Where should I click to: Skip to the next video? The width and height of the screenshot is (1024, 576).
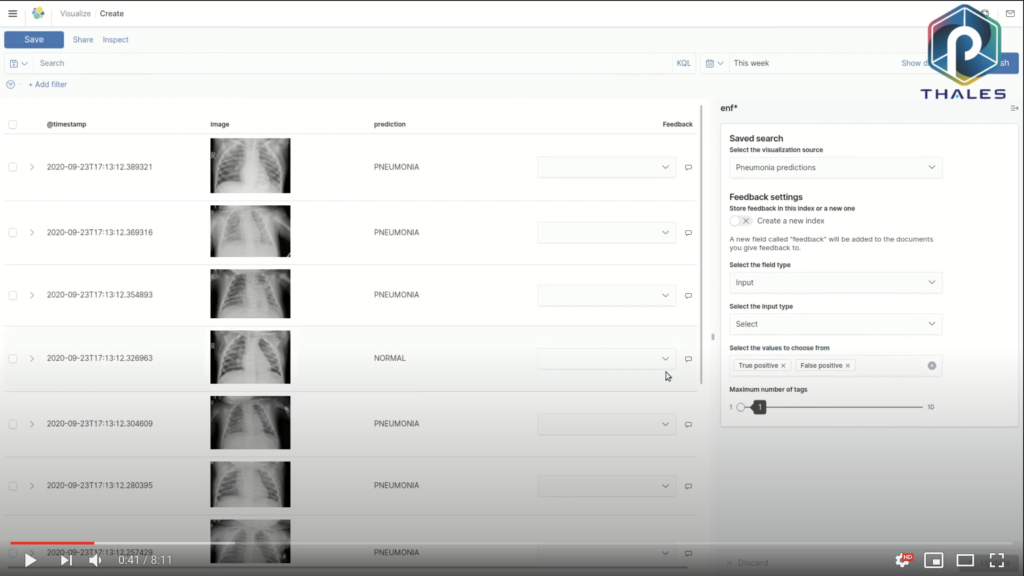[x=66, y=560]
